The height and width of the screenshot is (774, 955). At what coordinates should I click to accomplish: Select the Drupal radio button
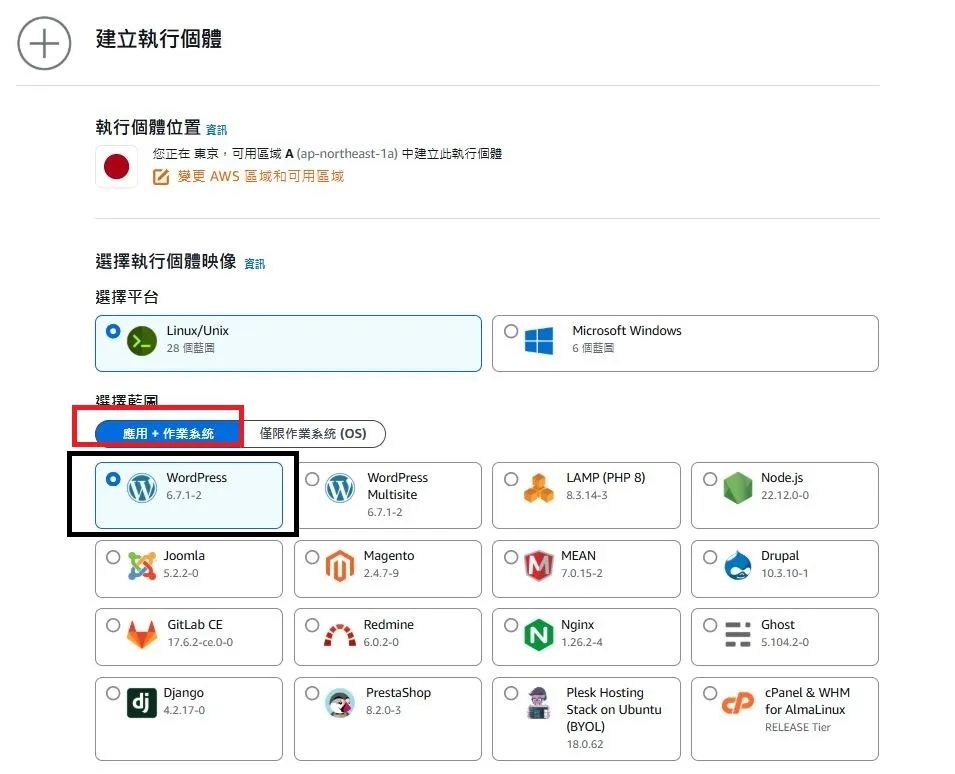[x=710, y=557]
